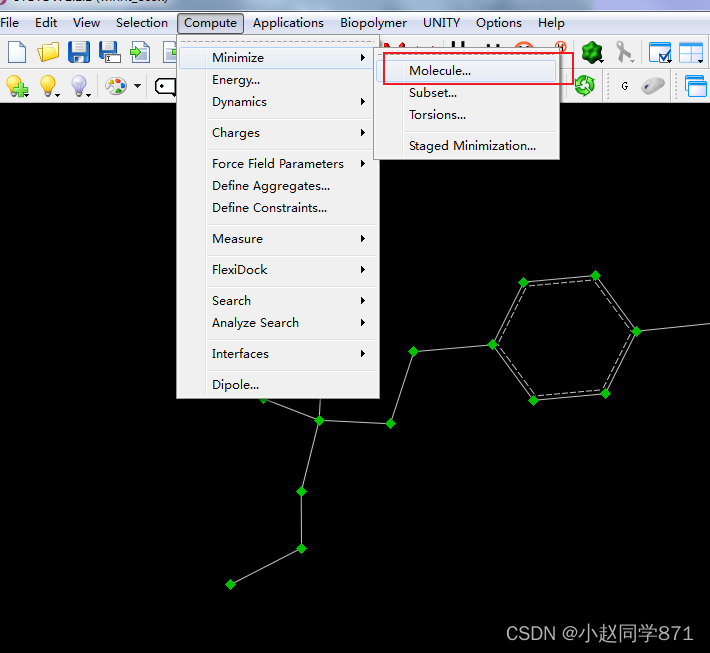Screen dimensions: 710x653
Task: Expand the Measure submenu arrow
Action: 363,239
